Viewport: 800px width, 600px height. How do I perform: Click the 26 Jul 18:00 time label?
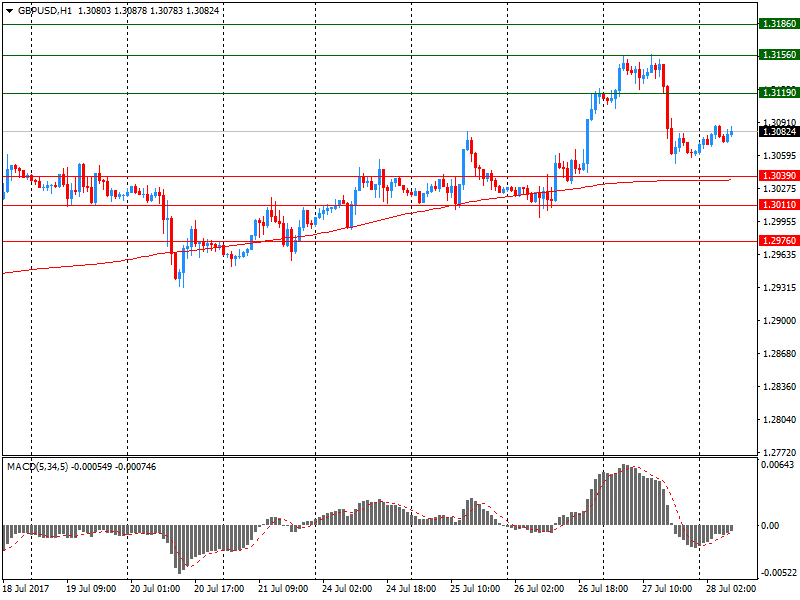tap(603, 588)
